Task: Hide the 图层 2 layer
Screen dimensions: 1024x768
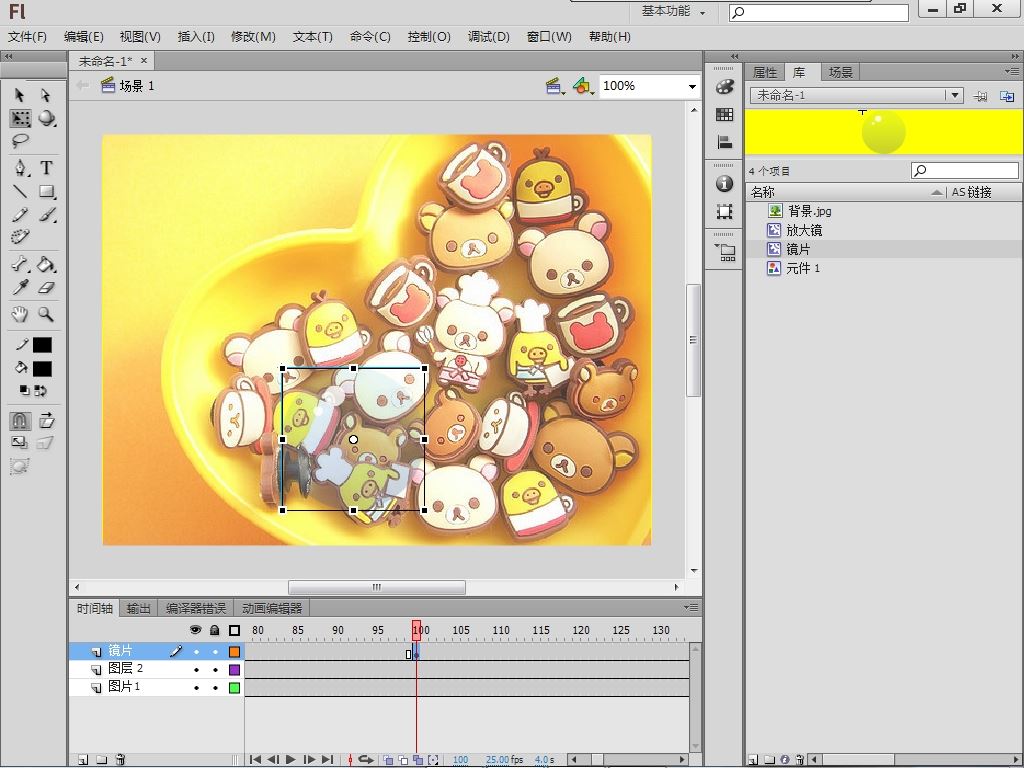Action: point(196,669)
